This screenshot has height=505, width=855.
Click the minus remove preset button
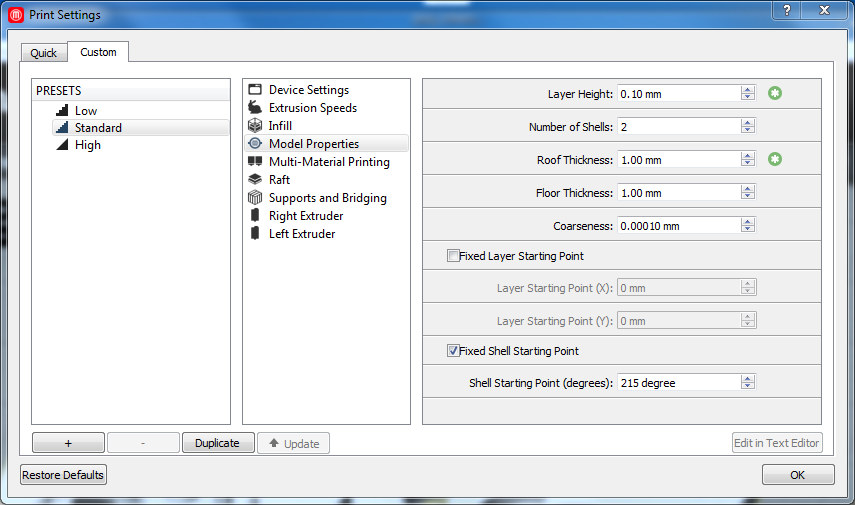143,443
